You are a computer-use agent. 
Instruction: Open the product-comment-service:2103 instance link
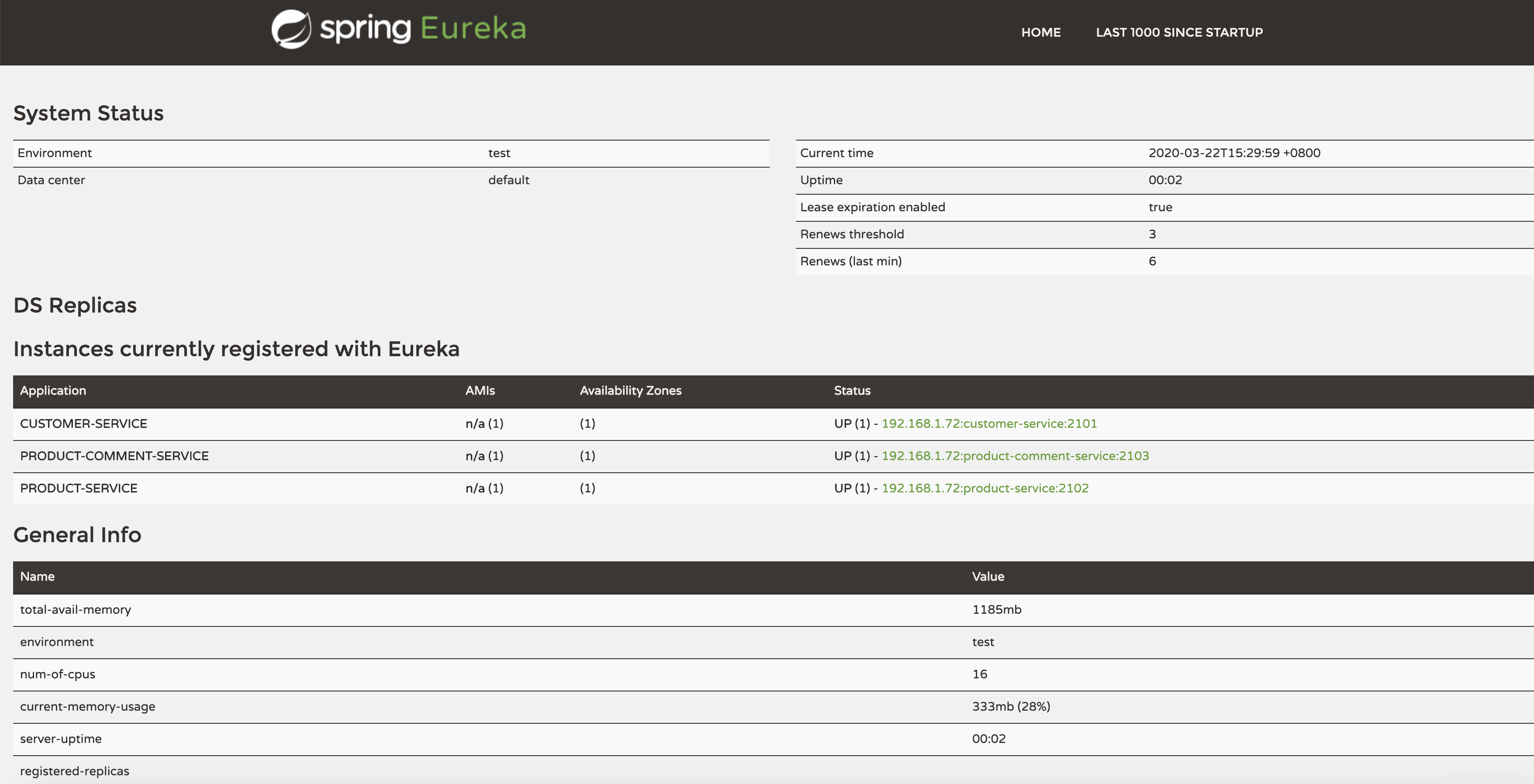1015,456
